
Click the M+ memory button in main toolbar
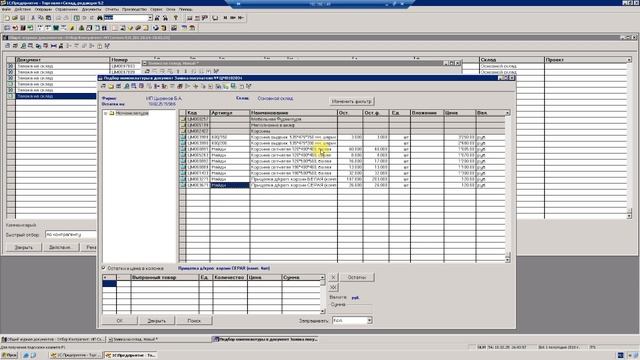233,18
